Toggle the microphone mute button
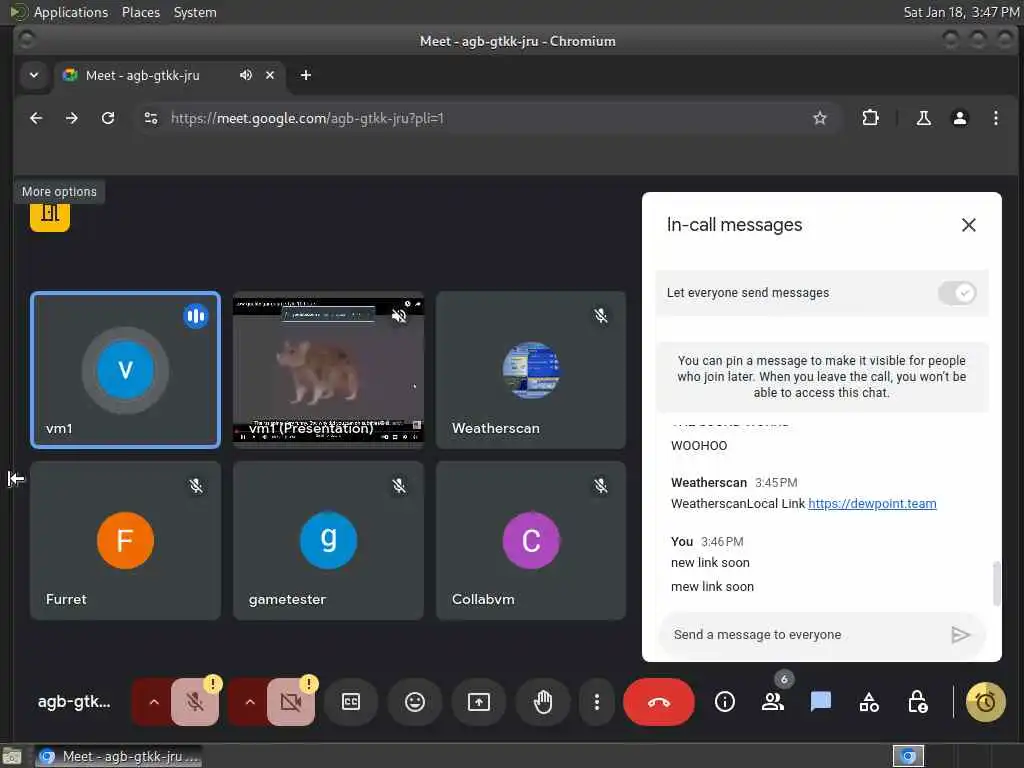 (x=195, y=702)
